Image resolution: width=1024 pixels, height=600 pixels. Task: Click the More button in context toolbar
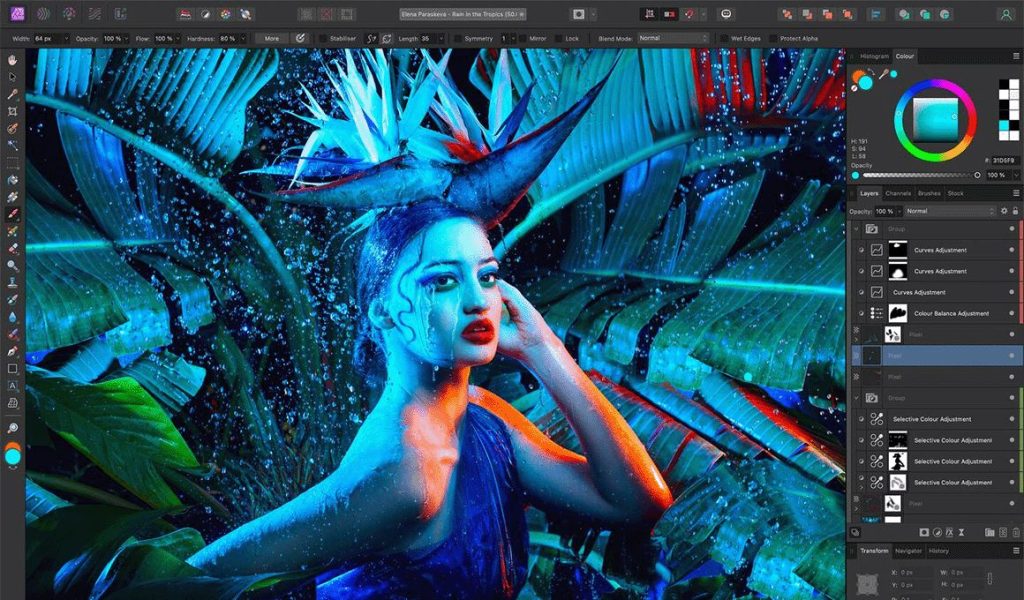pos(272,39)
